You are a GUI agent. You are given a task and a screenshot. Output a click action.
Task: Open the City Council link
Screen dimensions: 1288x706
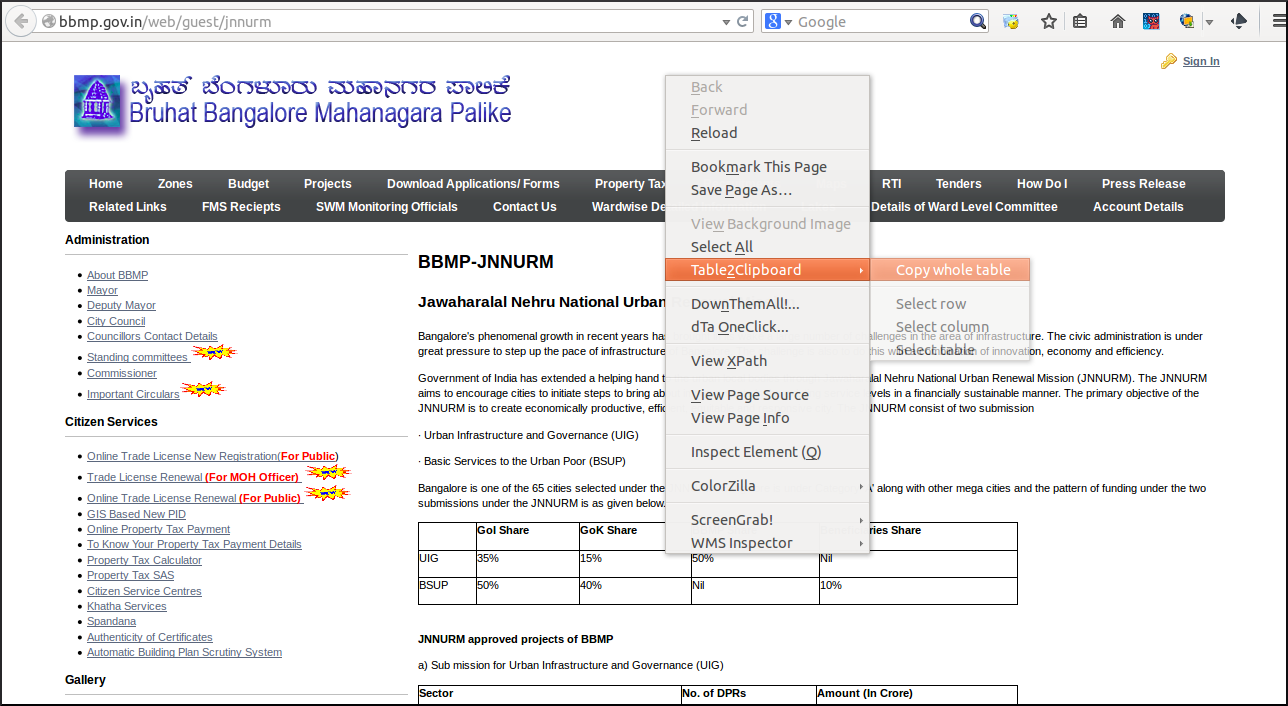coord(116,321)
